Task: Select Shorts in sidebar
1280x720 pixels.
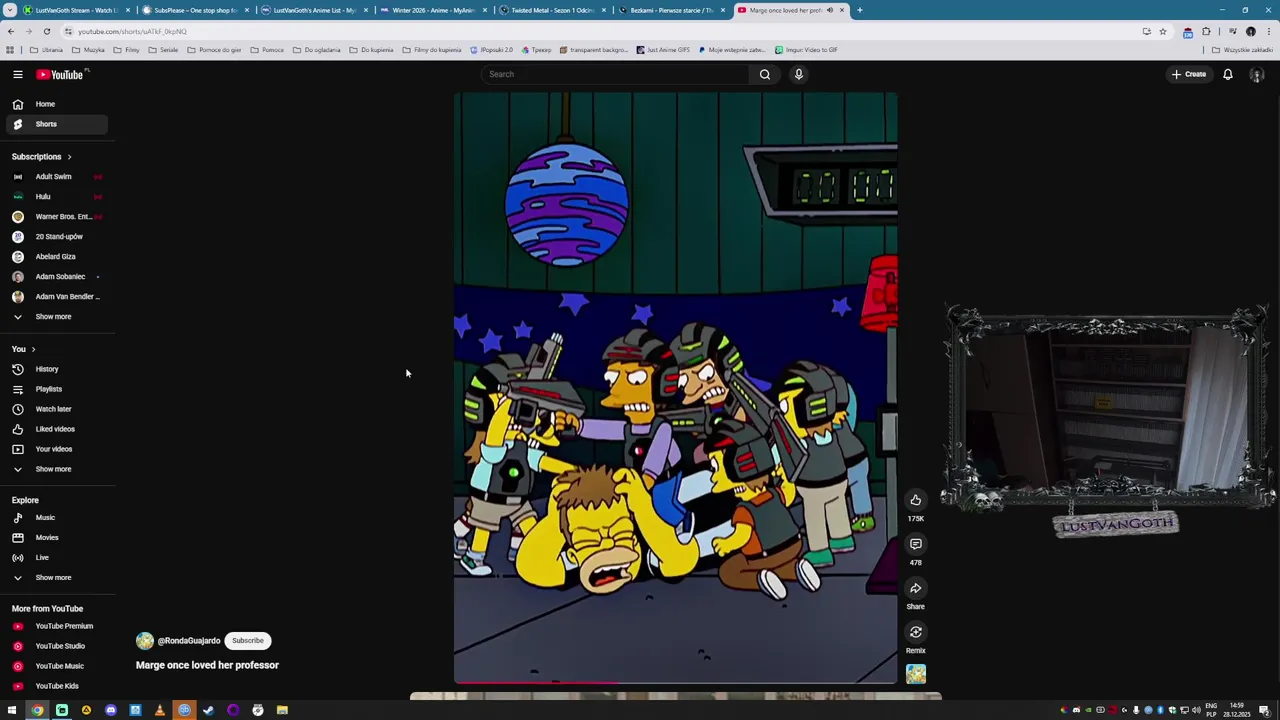Action: click(57, 124)
